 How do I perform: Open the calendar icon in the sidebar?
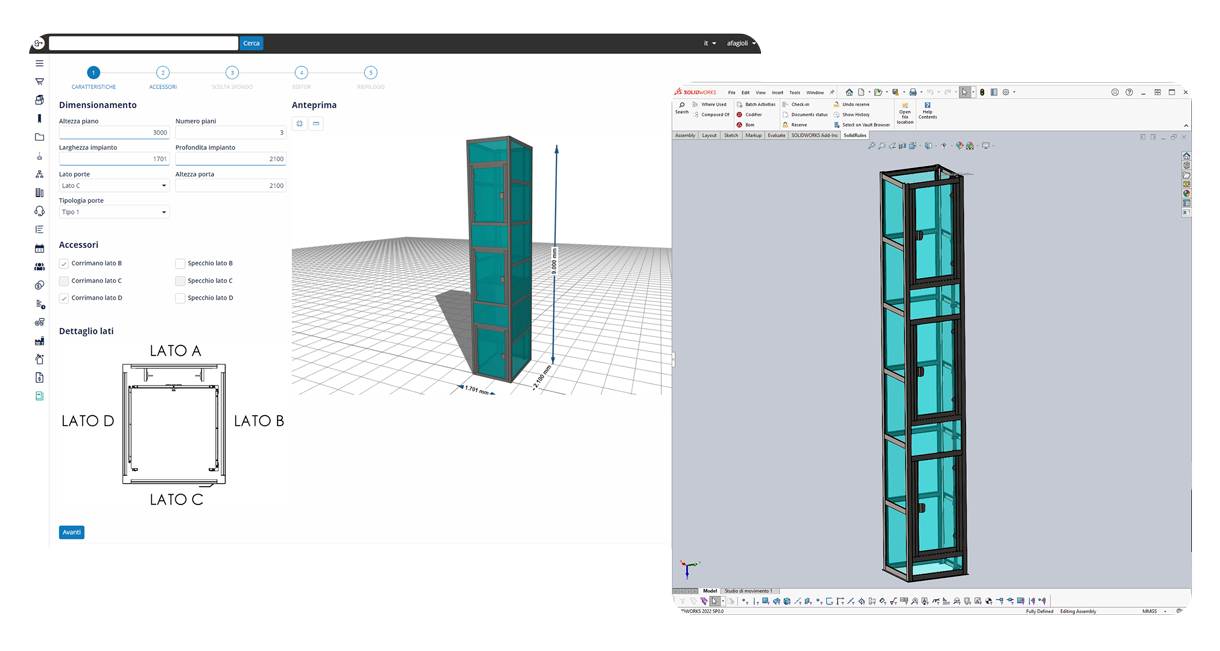coord(40,248)
